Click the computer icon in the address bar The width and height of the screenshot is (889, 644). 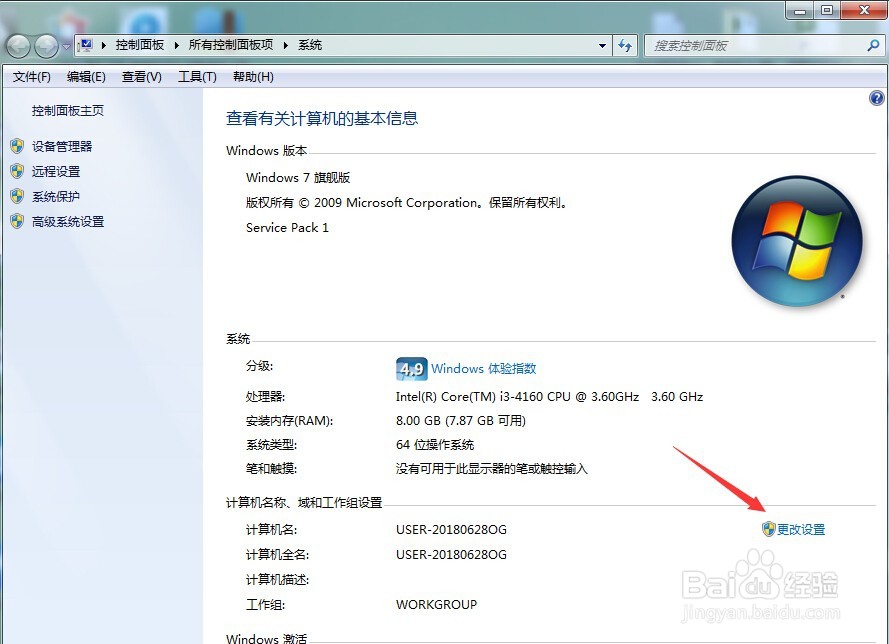[86, 45]
